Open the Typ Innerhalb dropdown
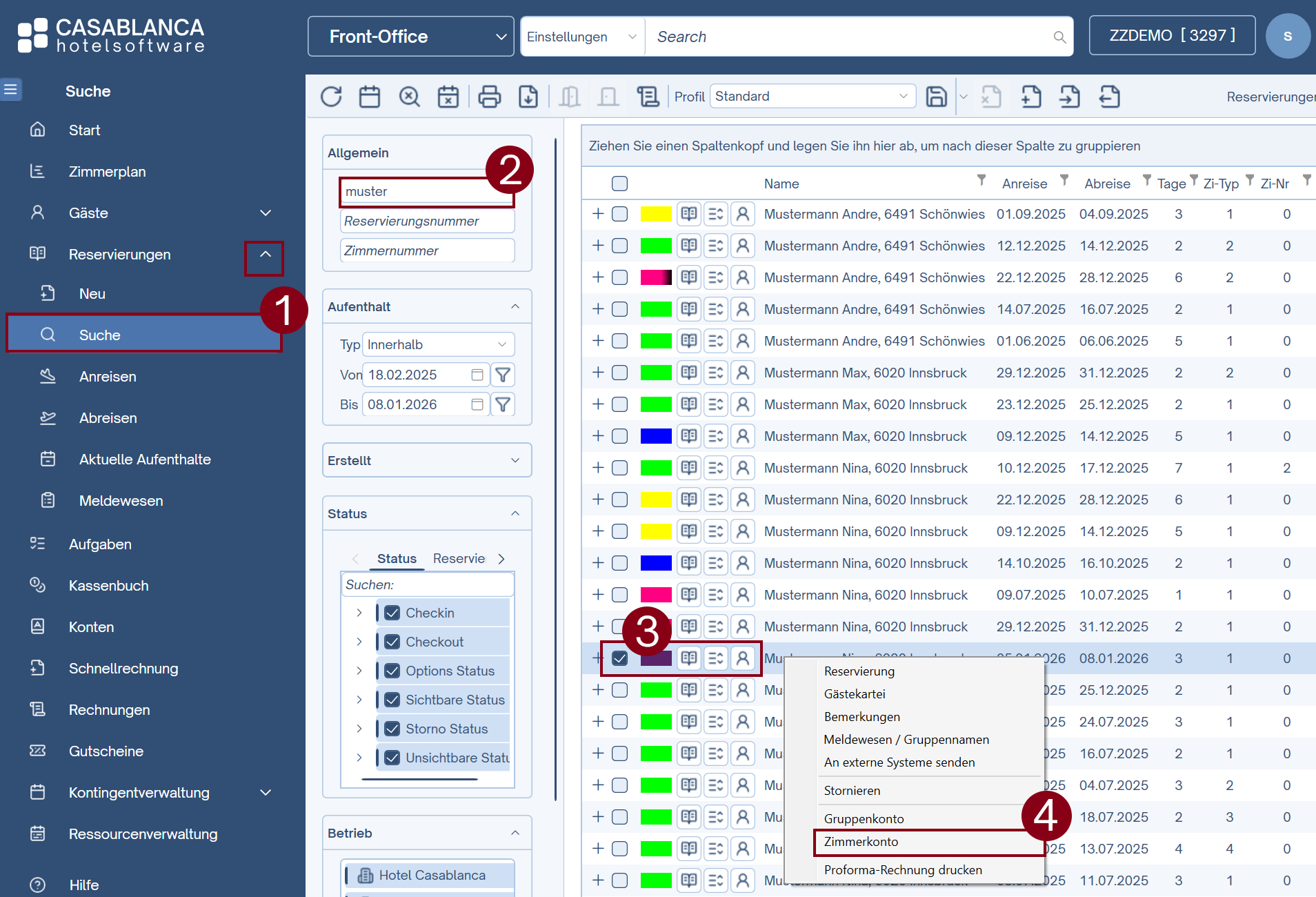 pos(437,344)
